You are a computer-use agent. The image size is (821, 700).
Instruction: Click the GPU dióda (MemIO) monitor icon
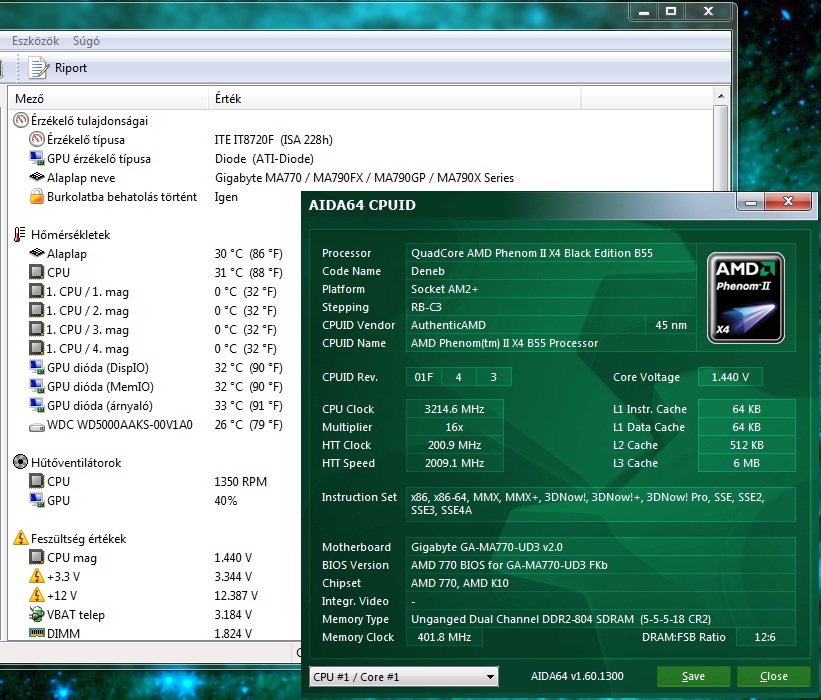click(x=37, y=386)
